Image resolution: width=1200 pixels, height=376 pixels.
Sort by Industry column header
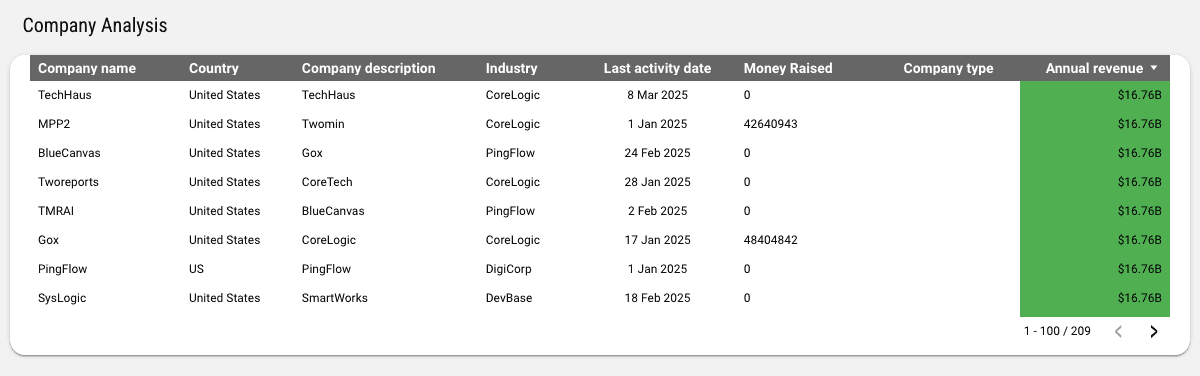pyautogui.click(x=512, y=68)
